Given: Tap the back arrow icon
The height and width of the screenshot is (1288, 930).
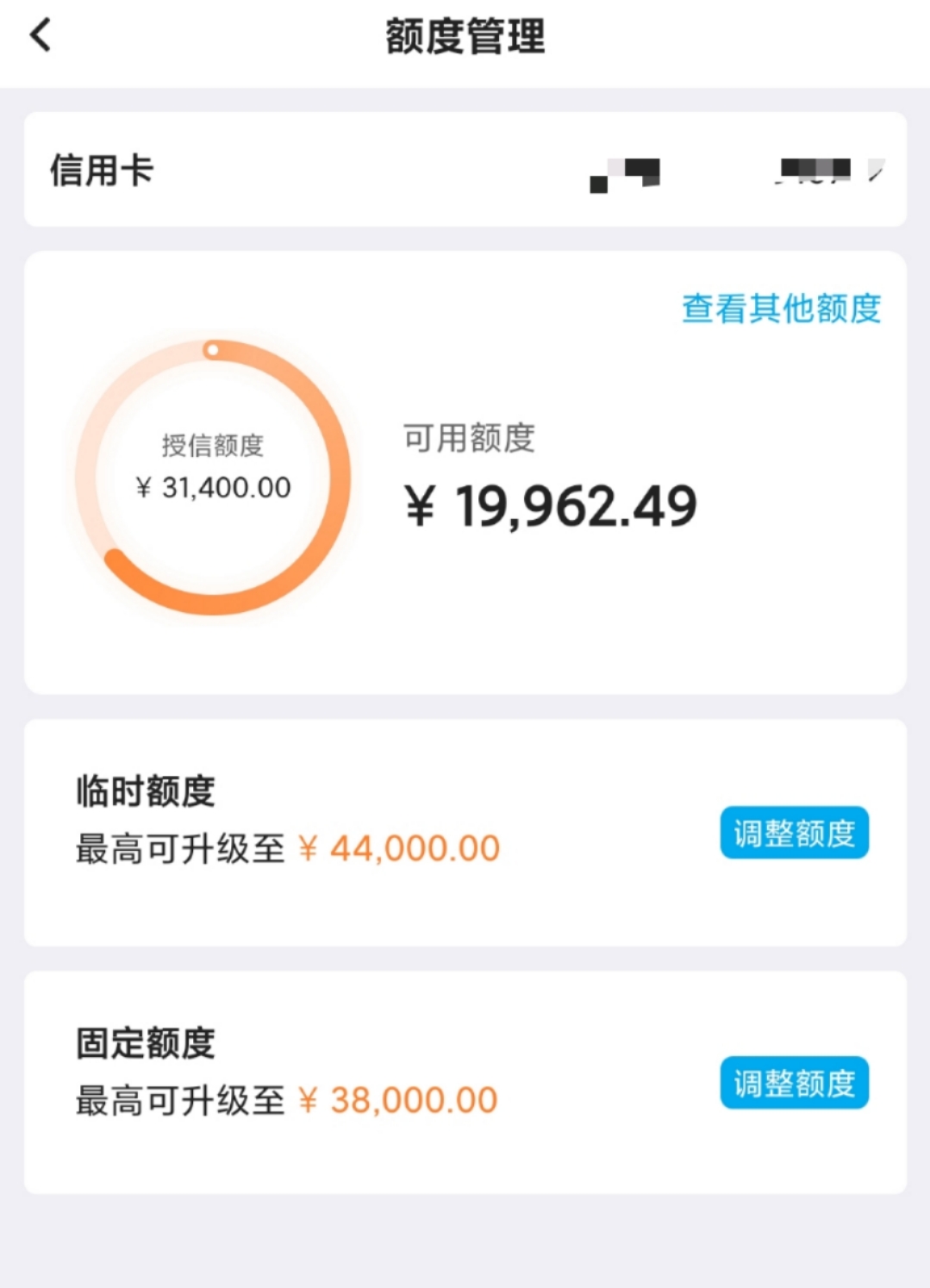Looking at the screenshot, I should (41, 35).
